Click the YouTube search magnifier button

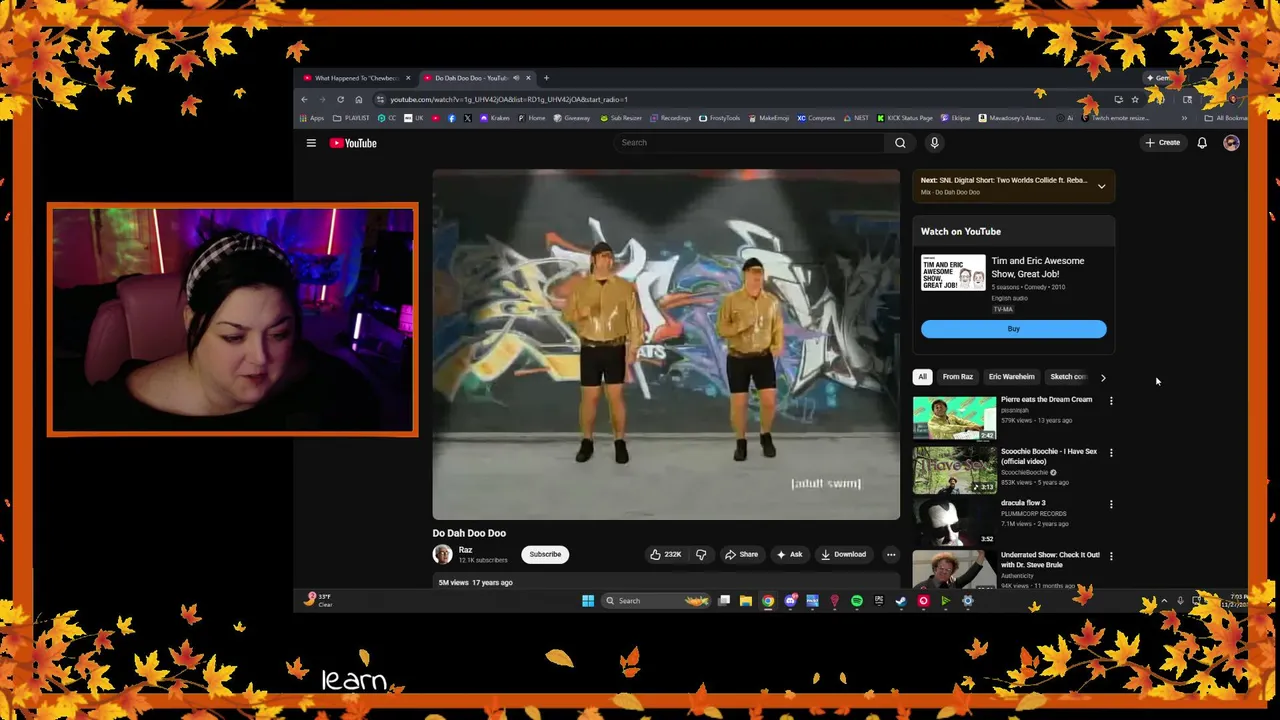click(900, 143)
